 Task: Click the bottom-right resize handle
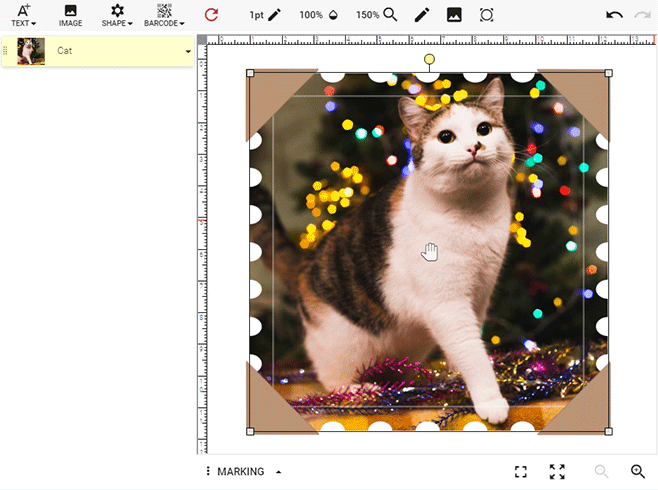click(x=608, y=431)
